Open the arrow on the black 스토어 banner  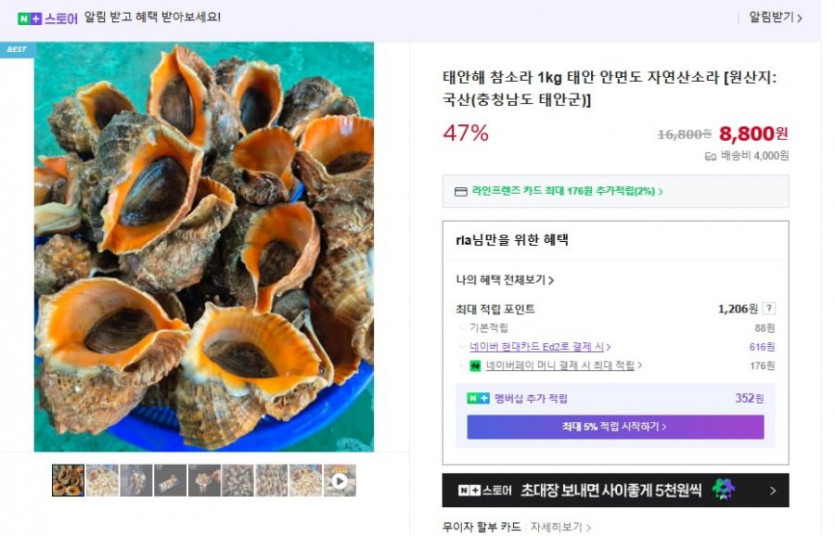pos(772,490)
